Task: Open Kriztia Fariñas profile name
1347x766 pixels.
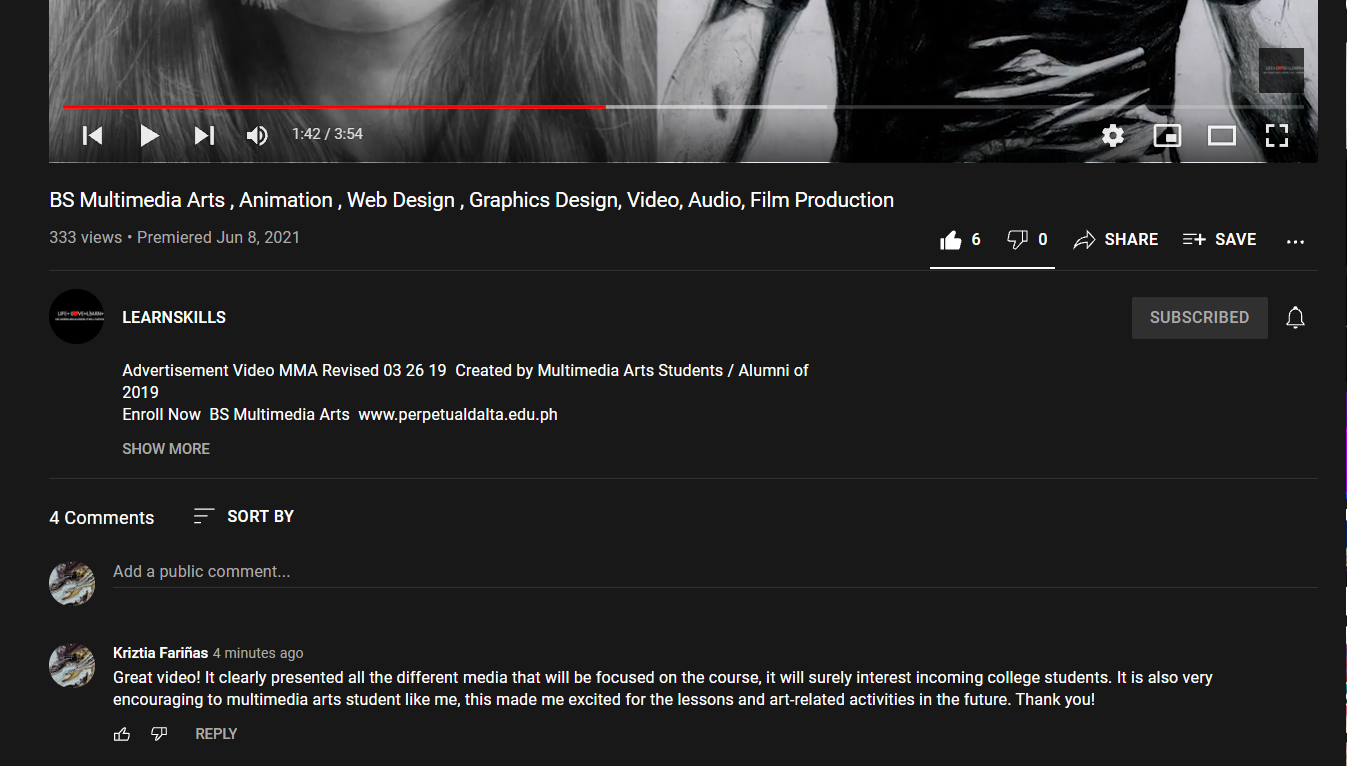Action: click(x=161, y=653)
